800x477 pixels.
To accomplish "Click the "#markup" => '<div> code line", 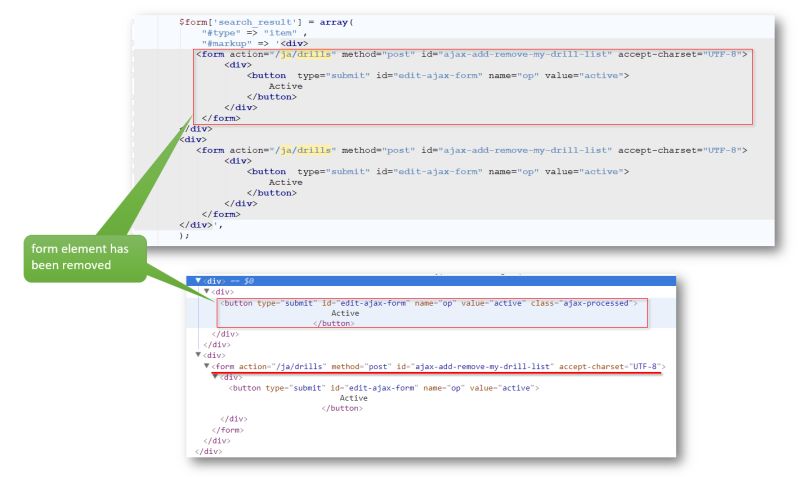I will (255, 43).
